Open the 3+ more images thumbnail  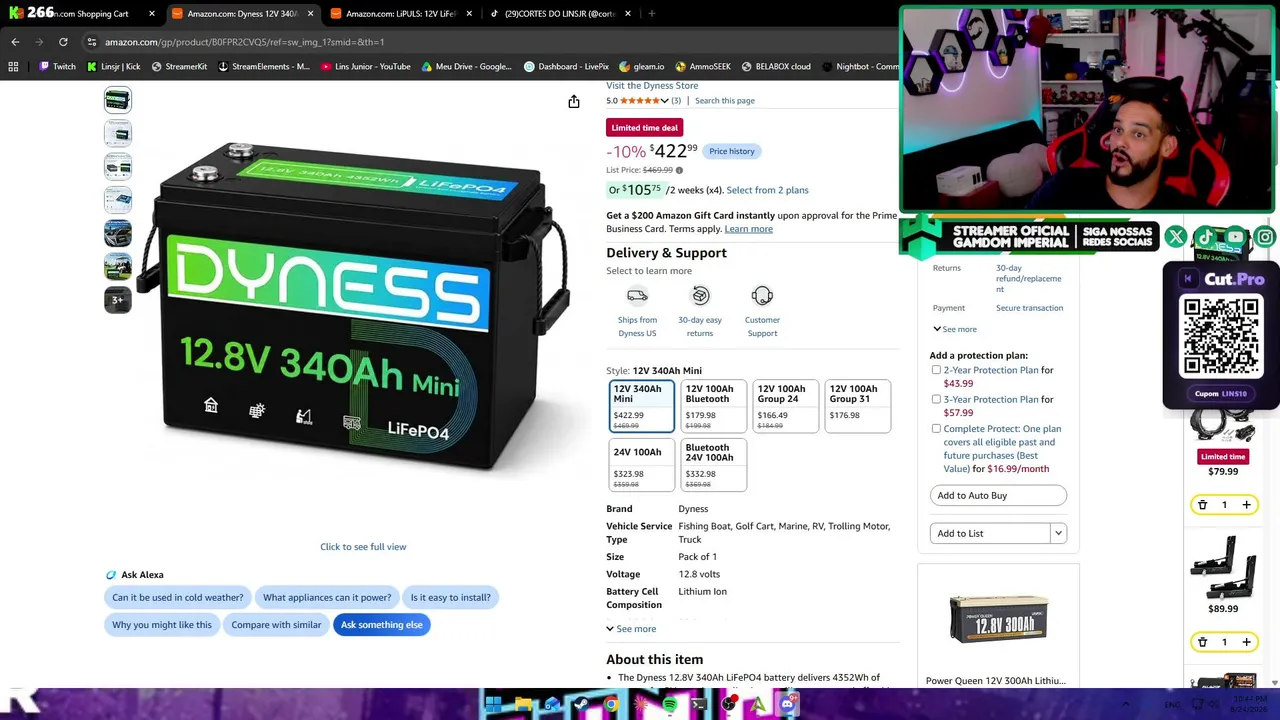pyautogui.click(x=118, y=300)
